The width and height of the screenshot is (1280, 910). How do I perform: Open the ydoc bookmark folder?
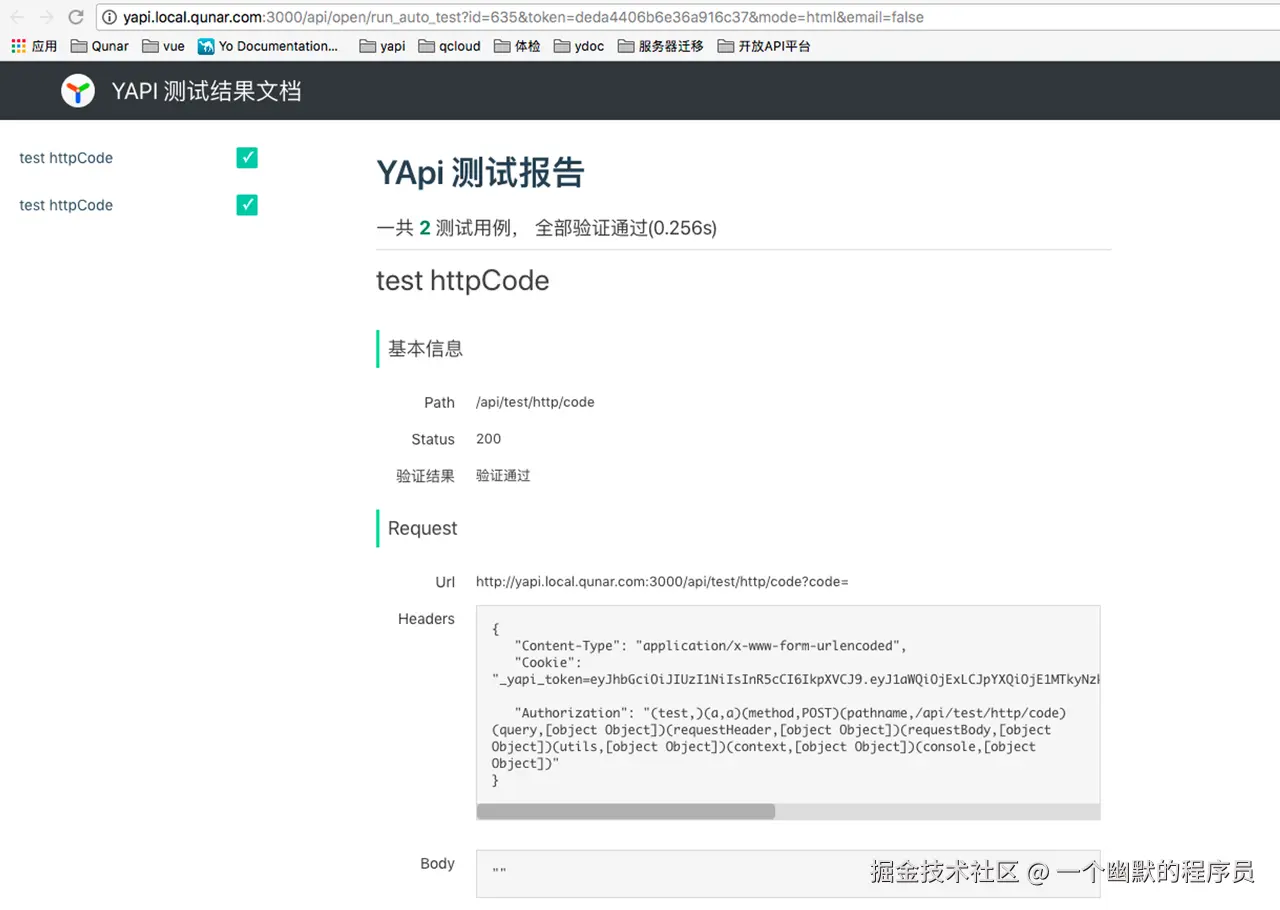pos(579,46)
